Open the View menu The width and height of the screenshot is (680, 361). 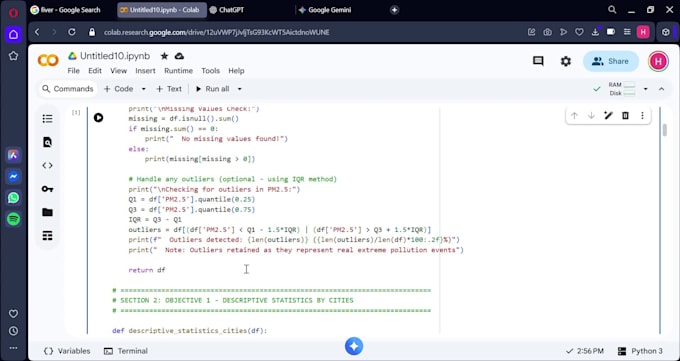(118, 71)
